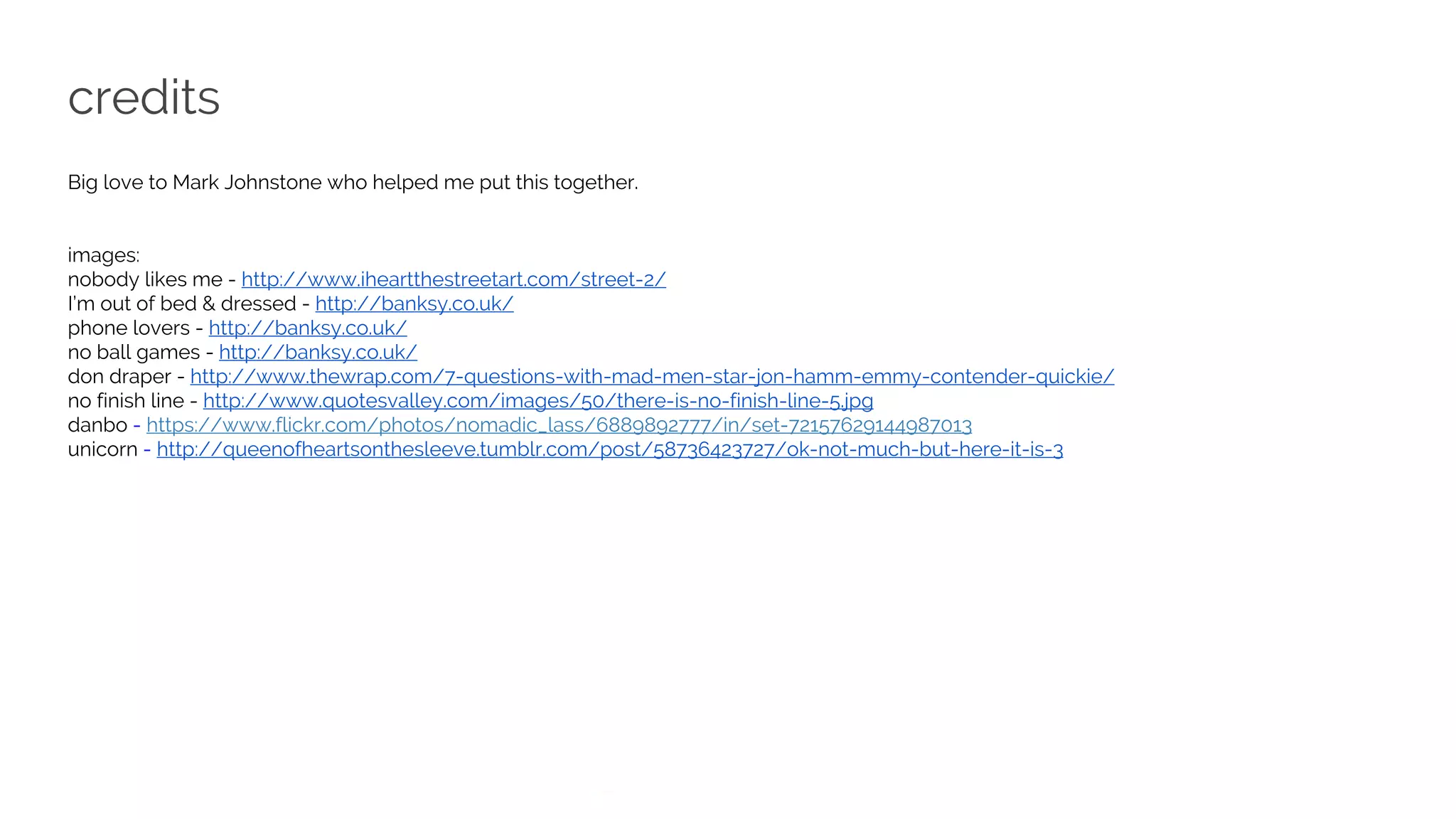Click the danbo caption text

click(97, 425)
